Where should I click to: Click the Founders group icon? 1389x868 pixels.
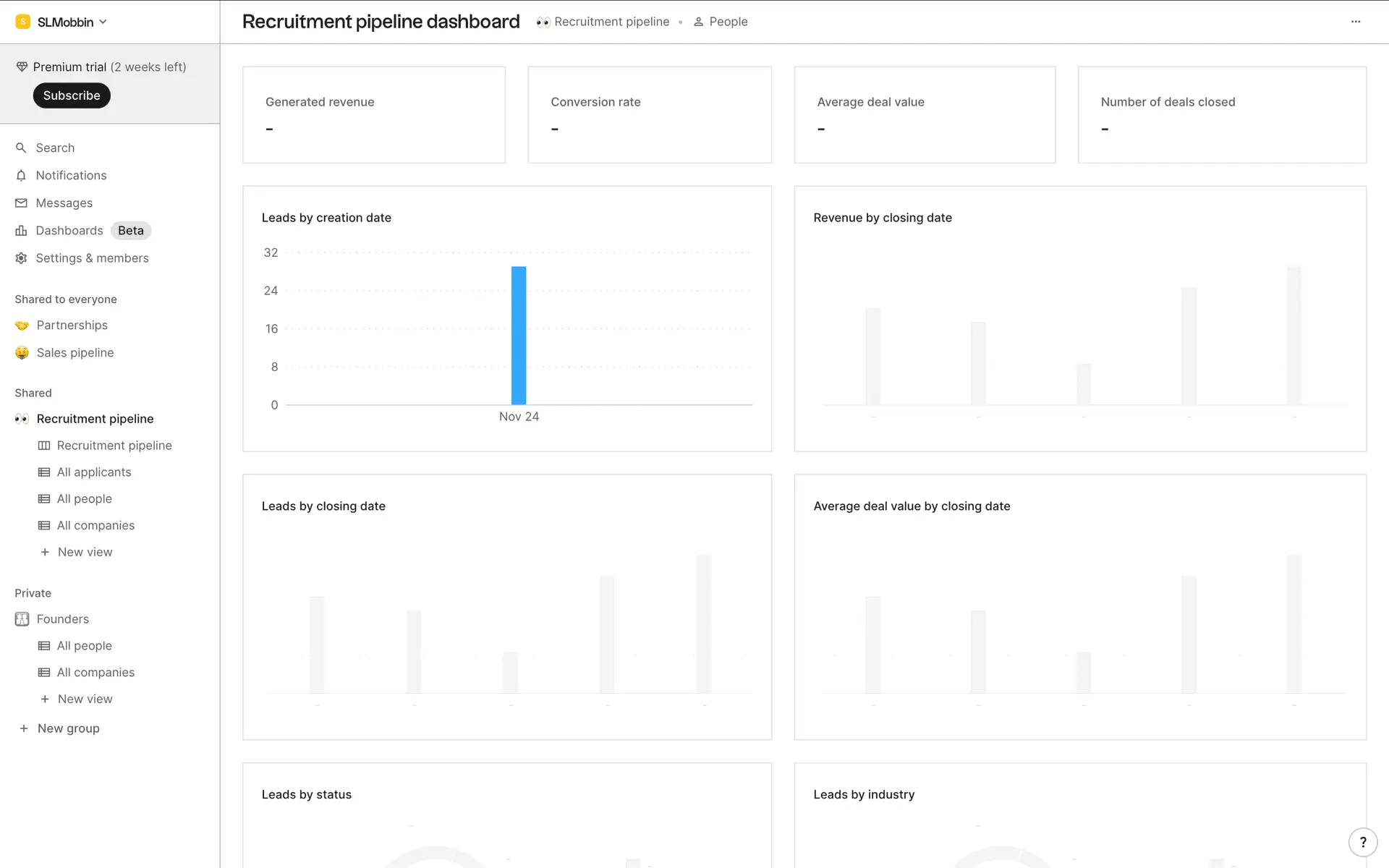(22, 619)
